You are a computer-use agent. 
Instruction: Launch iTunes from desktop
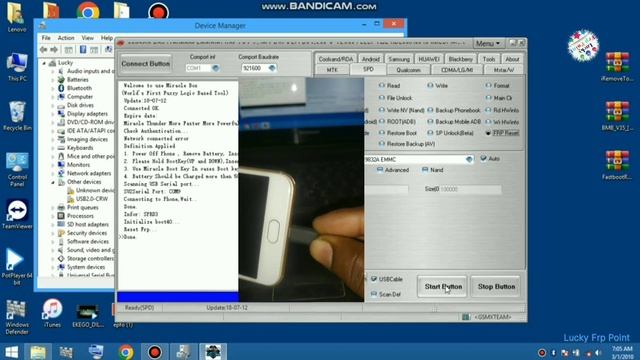[52, 313]
